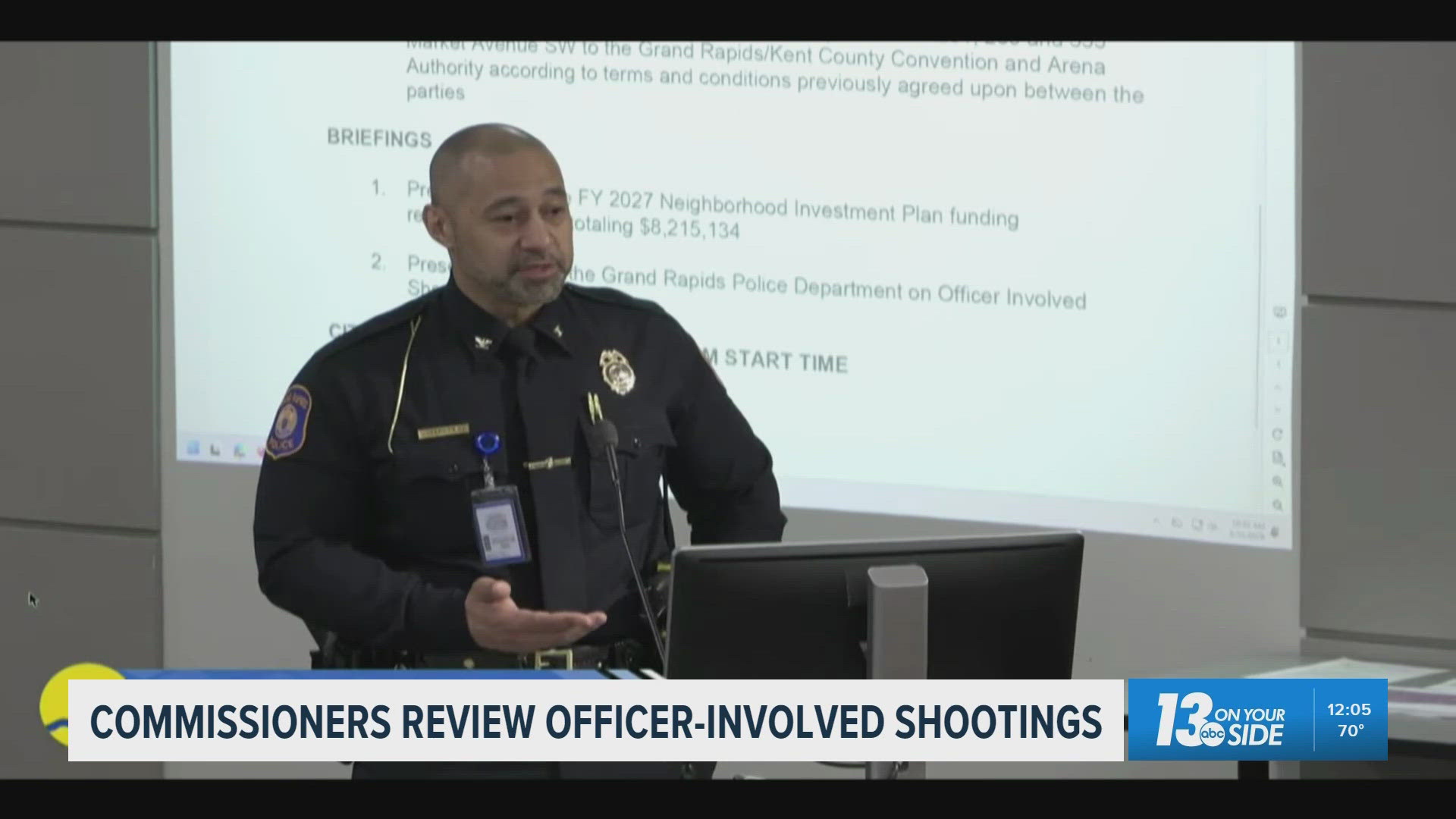The width and height of the screenshot is (1456, 819).
Task: Click the rotate icon in PDF side toolbar
Action: [1277, 434]
